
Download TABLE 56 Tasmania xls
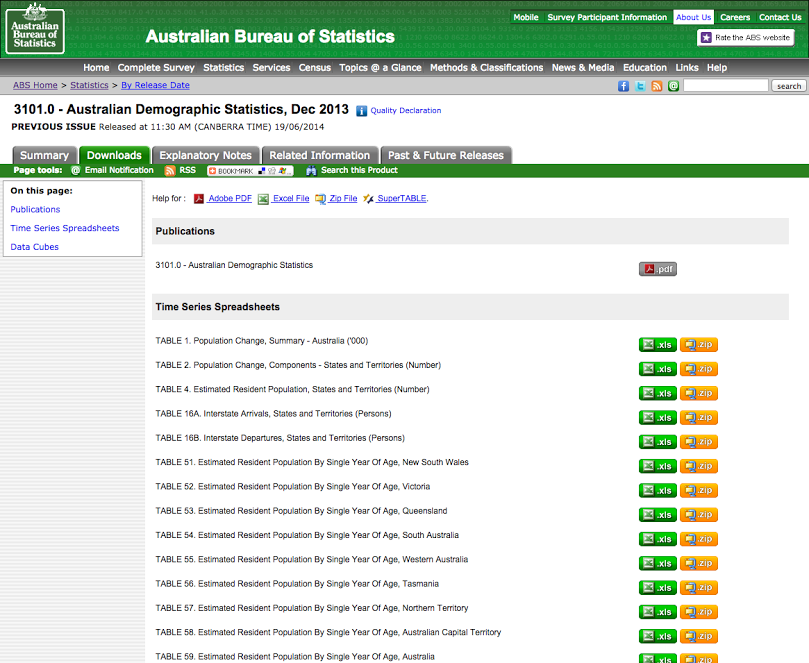point(658,588)
